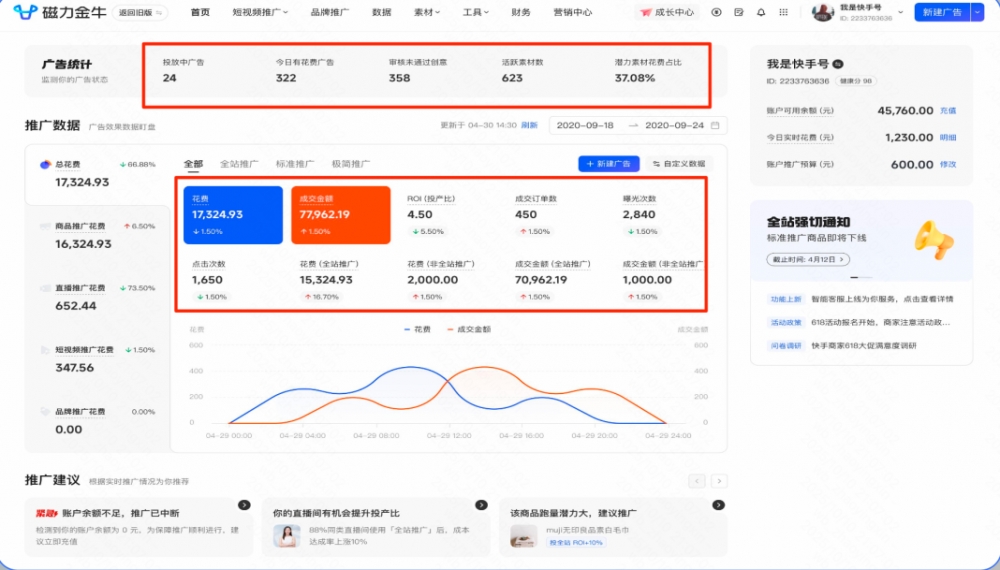Open the notification bell
Image resolution: width=1000 pixels, height=570 pixels.
[x=761, y=12]
